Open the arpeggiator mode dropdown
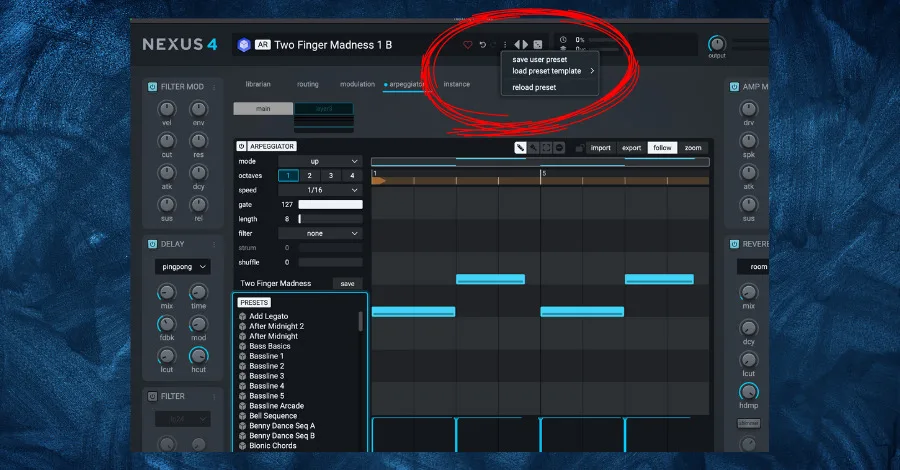The height and width of the screenshot is (470, 900). pyautogui.click(x=320, y=161)
